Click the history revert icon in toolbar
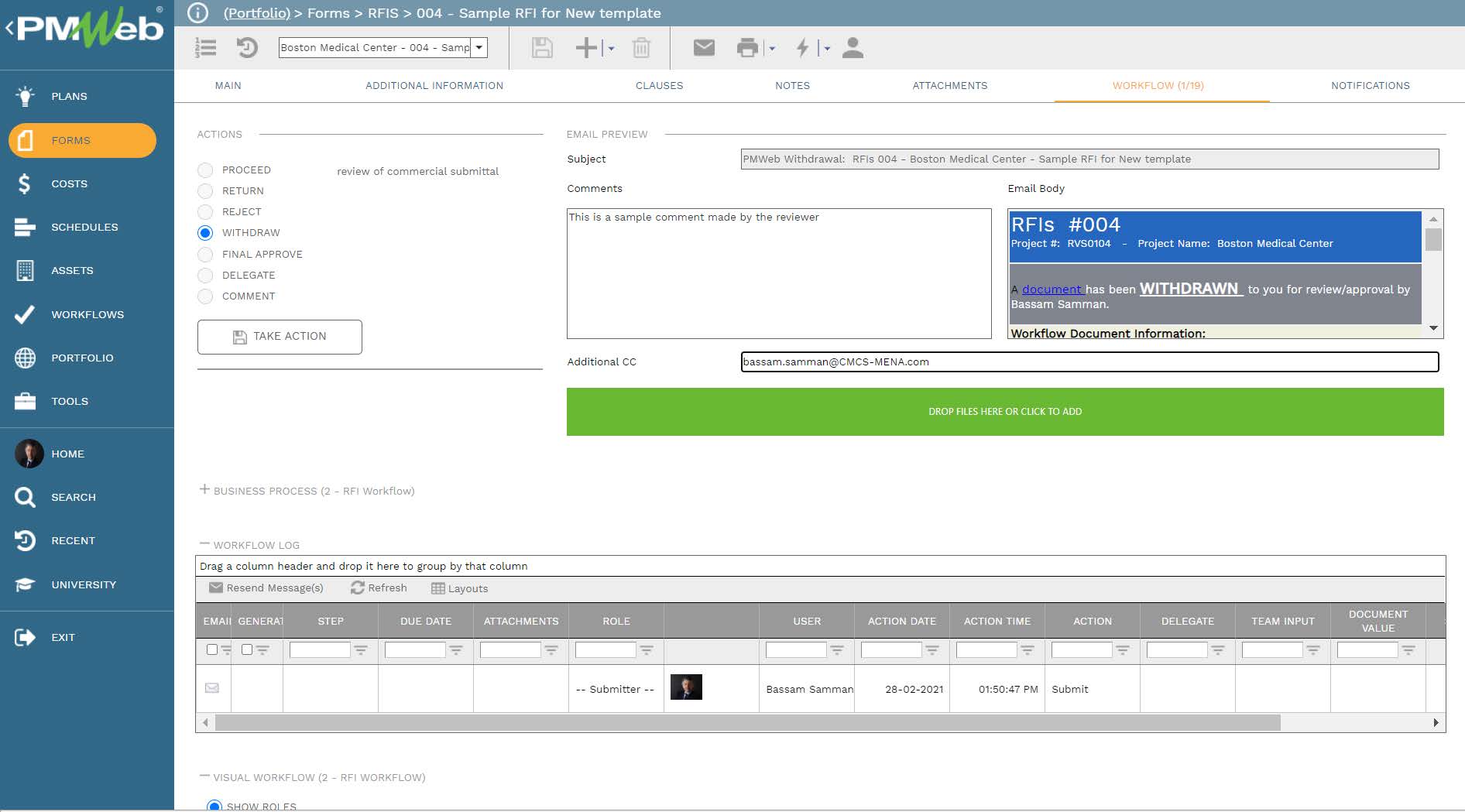 point(247,48)
